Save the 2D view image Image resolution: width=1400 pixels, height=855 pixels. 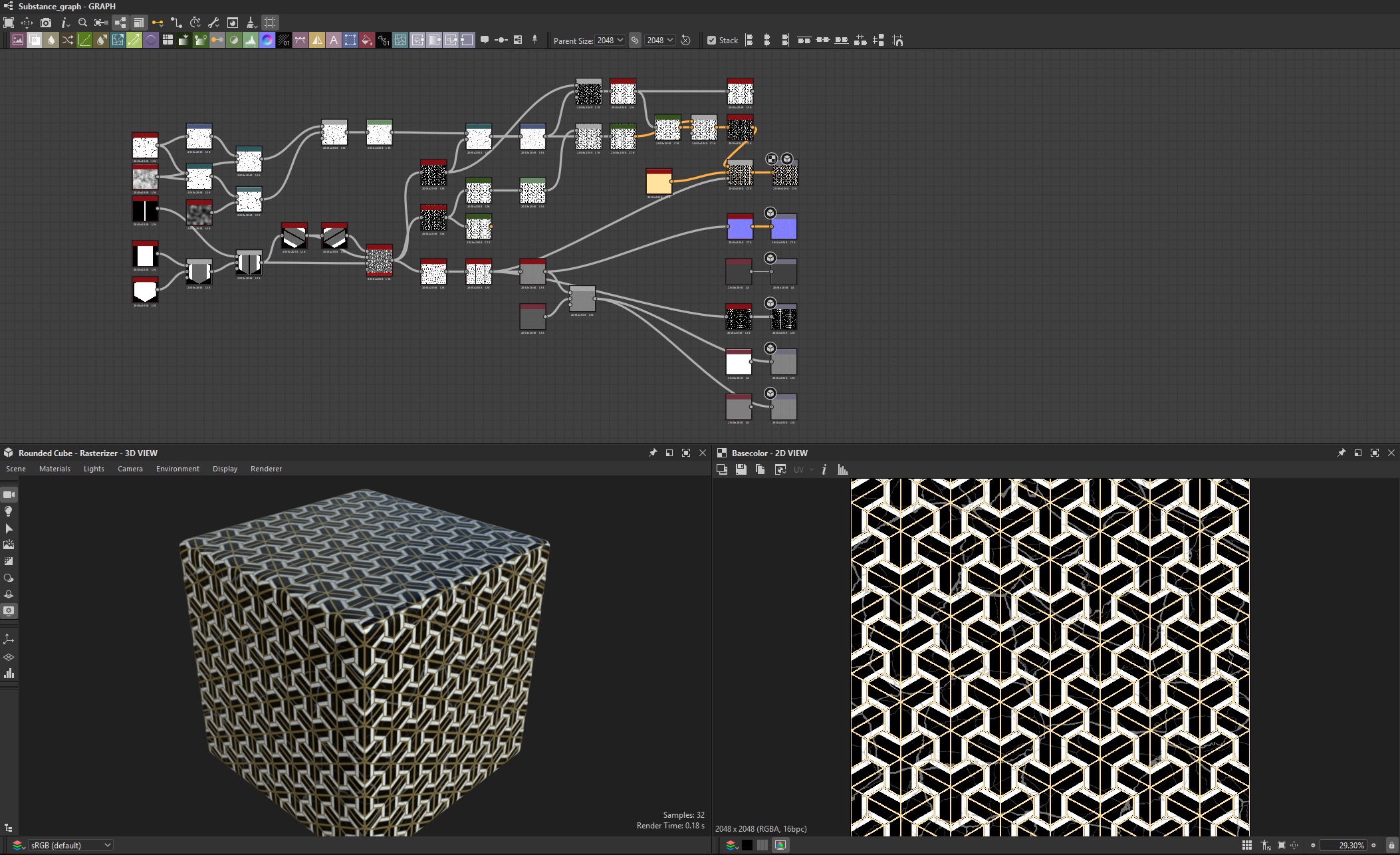click(x=741, y=469)
